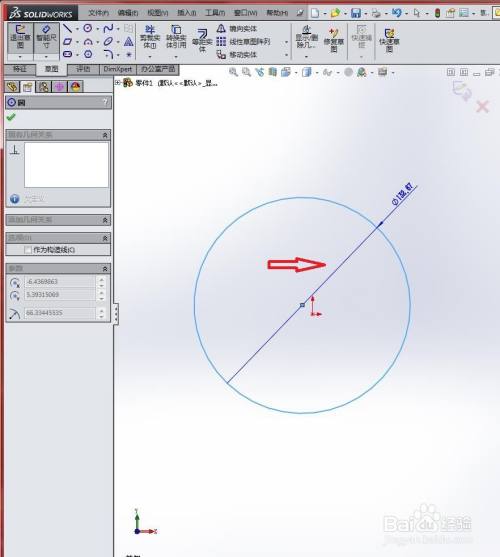
Task: Select the Point sketch tool
Action: pos(129,55)
